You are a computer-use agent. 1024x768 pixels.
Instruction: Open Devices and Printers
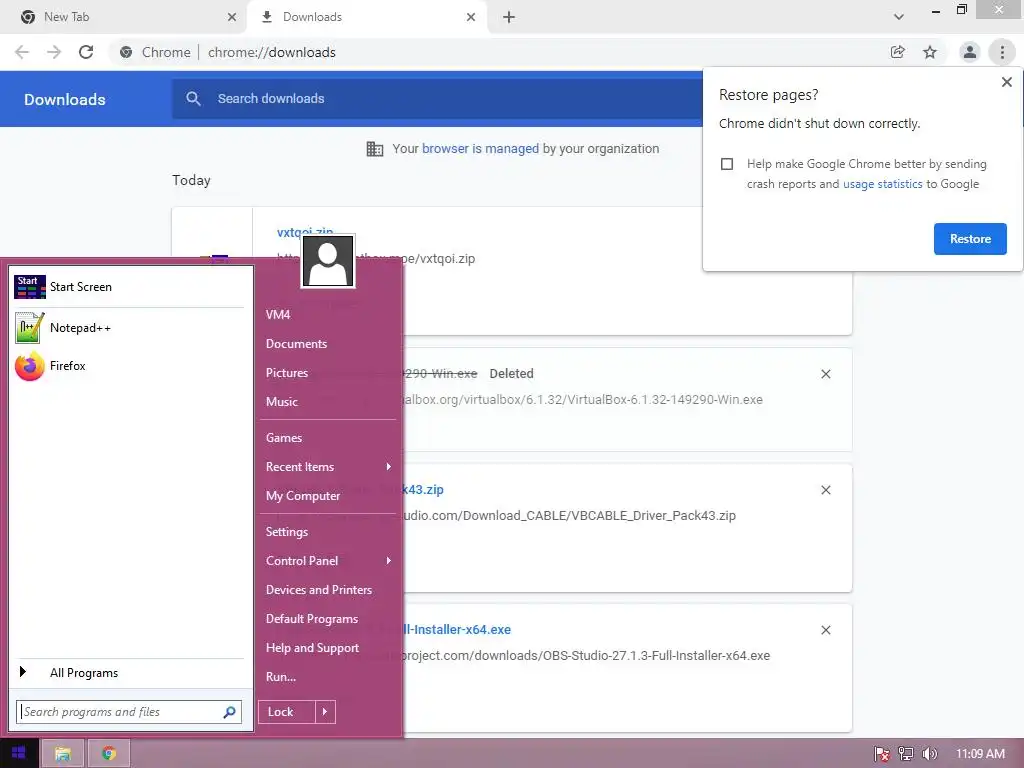pos(319,590)
